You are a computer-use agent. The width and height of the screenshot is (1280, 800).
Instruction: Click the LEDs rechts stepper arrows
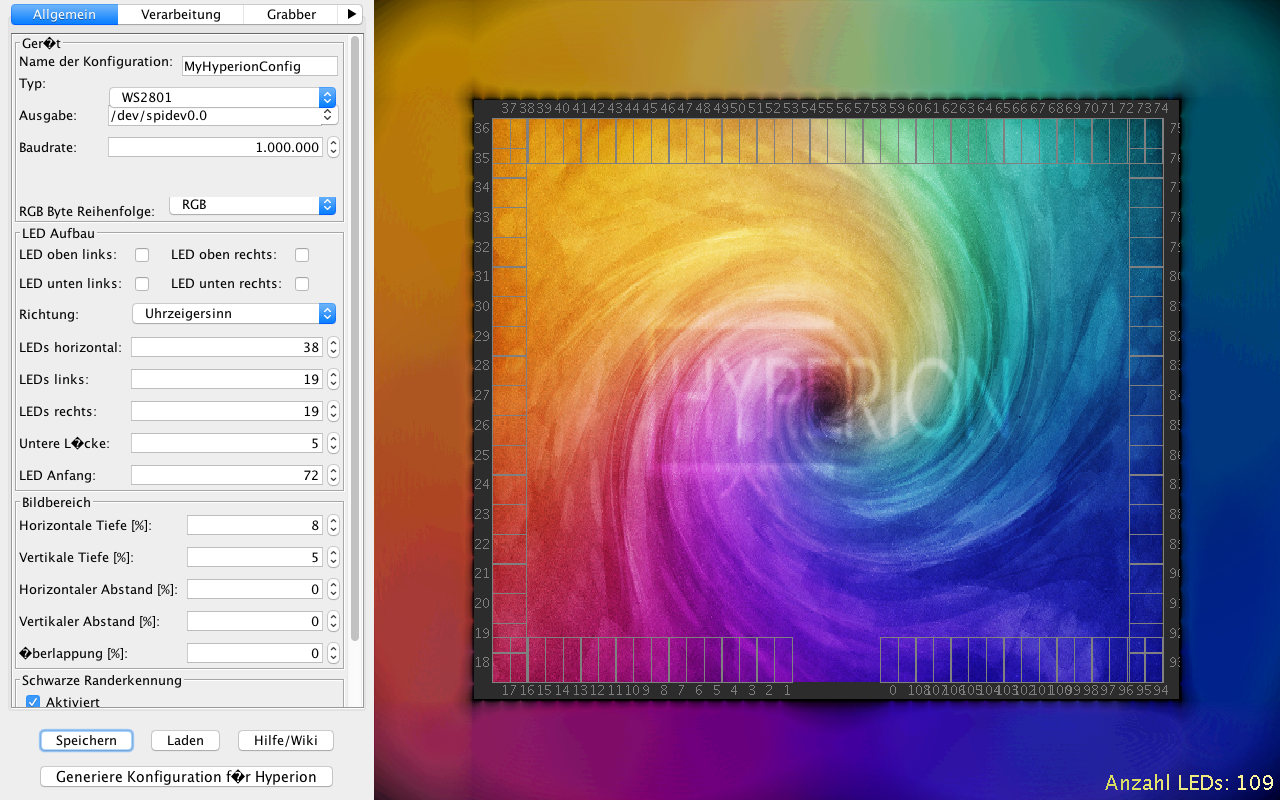click(333, 411)
